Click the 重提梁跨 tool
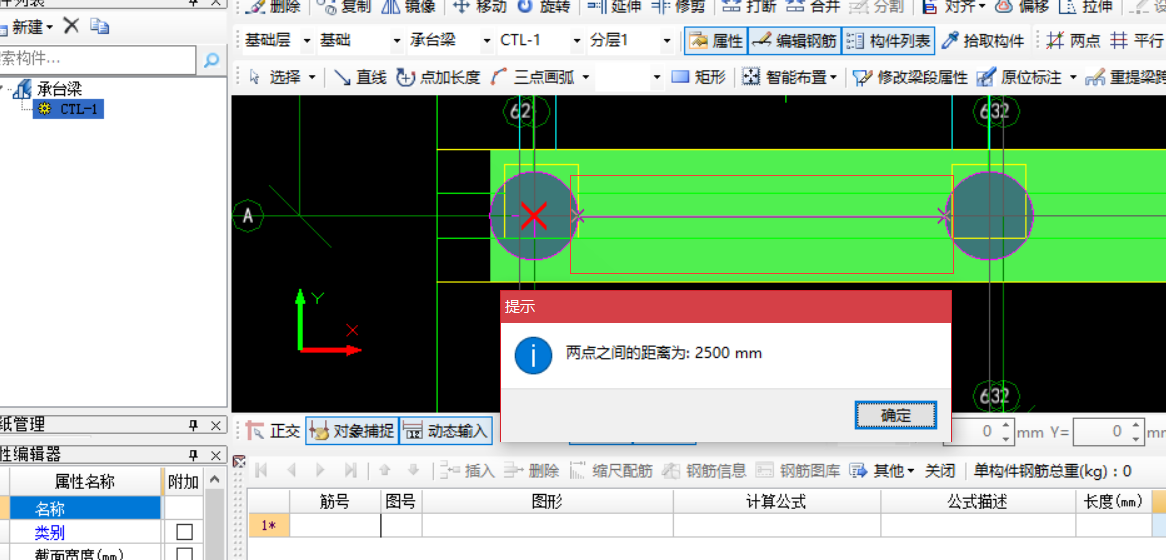Image resolution: width=1166 pixels, height=560 pixels. (x=1124, y=77)
